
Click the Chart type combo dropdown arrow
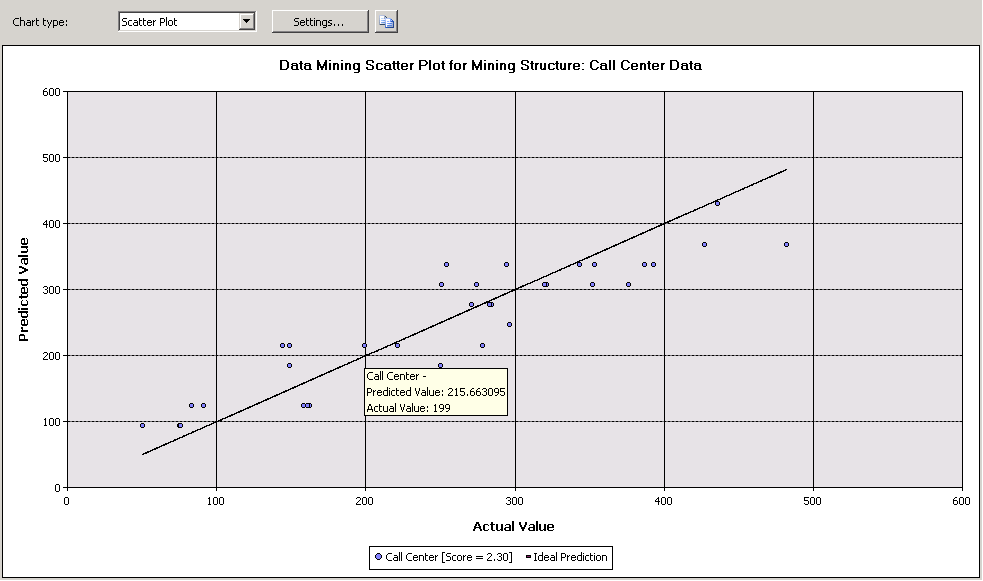[243, 21]
